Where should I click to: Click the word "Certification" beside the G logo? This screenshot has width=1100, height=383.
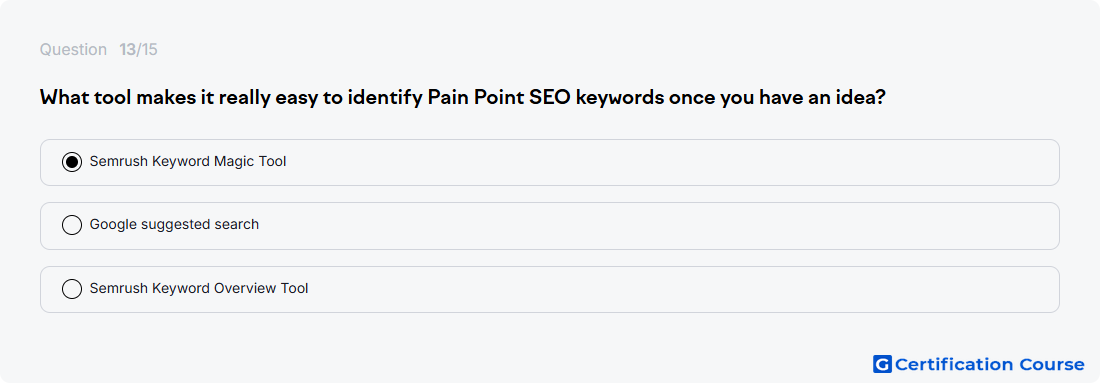click(x=953, y=365)
